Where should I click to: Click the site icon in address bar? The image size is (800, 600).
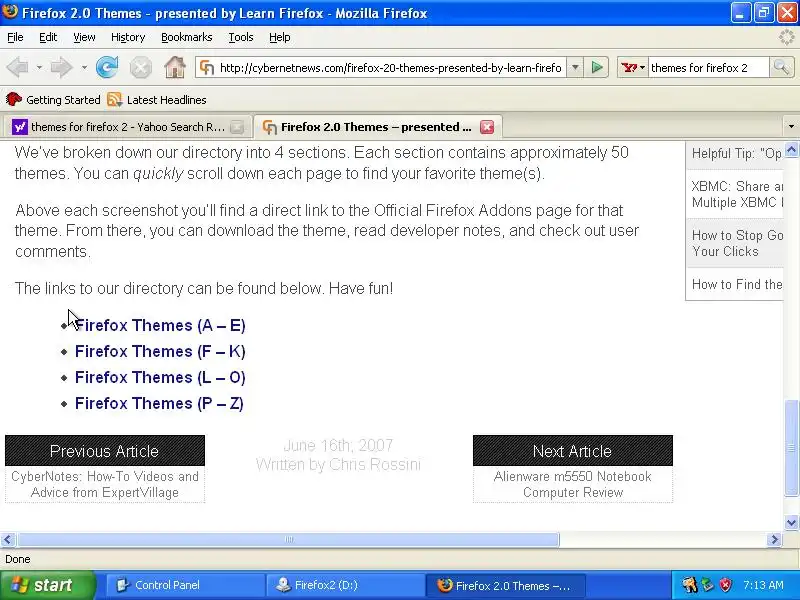click(x=207, y=67)
